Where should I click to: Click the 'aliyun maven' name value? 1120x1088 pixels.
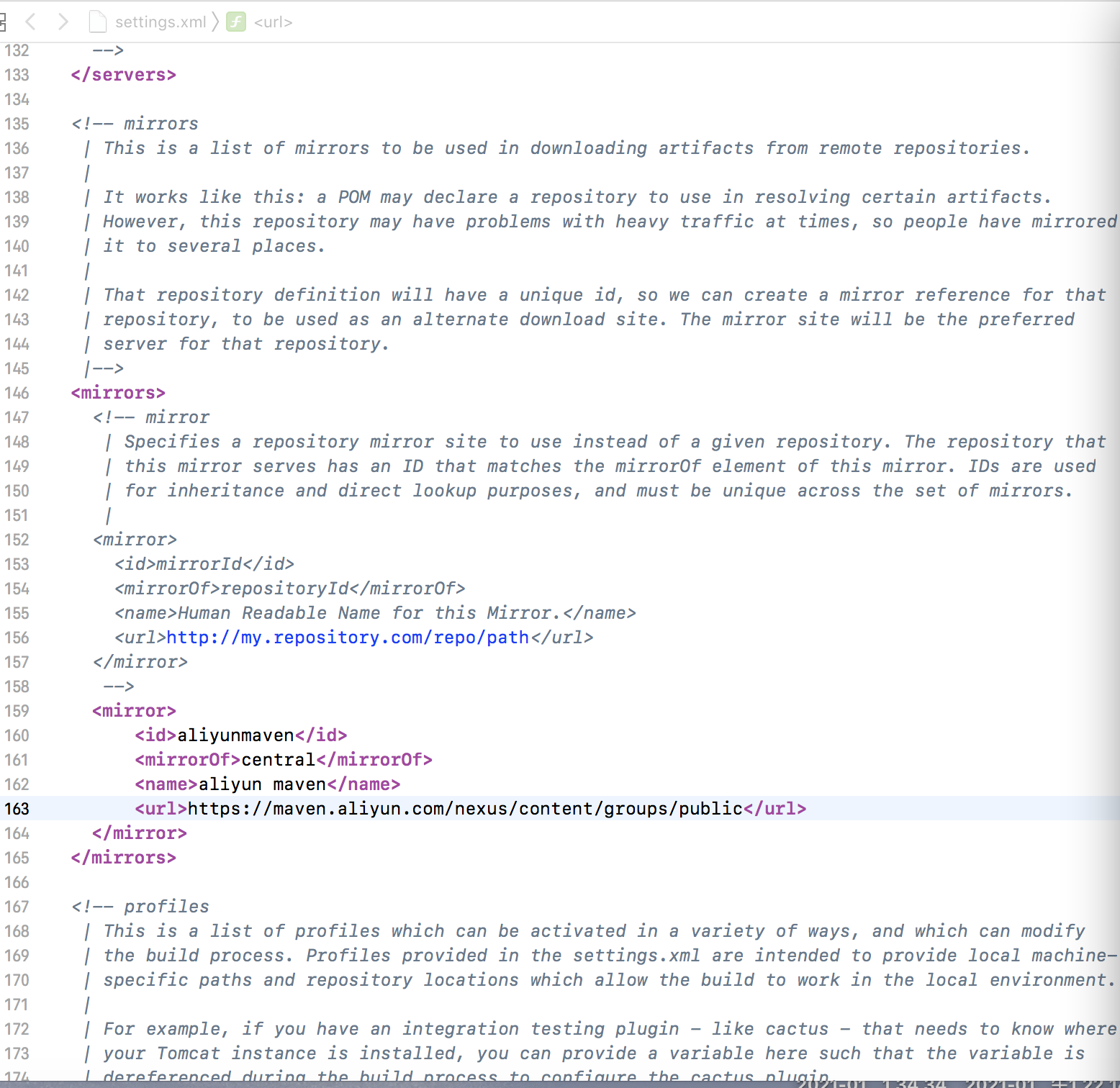coord(263,784)
